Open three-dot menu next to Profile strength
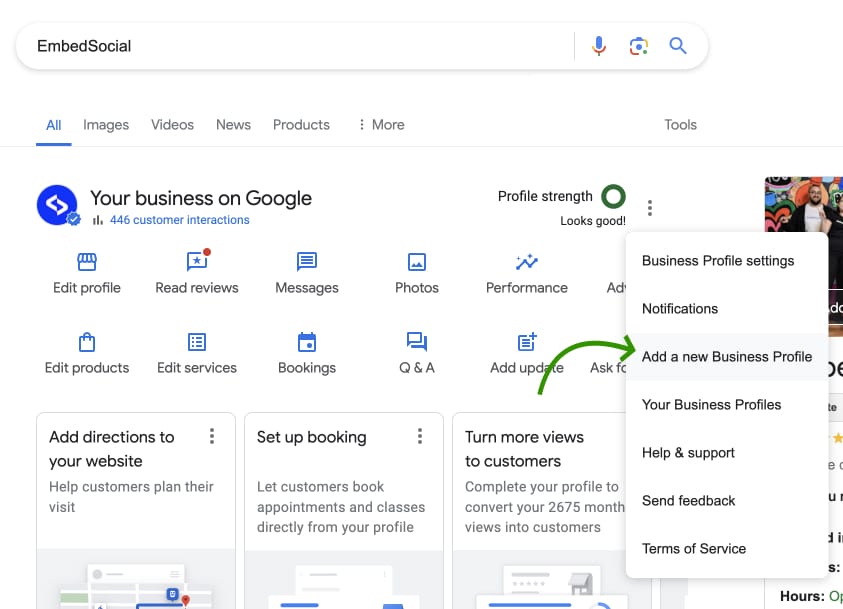Screen dimensions: 843x609 click(x=650, y=208)
